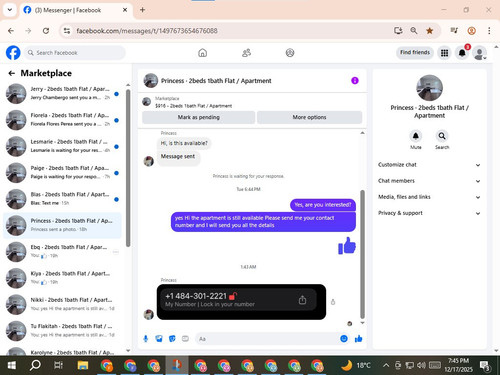
Task: Open the Fiorela conversation
Action: point(62,120)
